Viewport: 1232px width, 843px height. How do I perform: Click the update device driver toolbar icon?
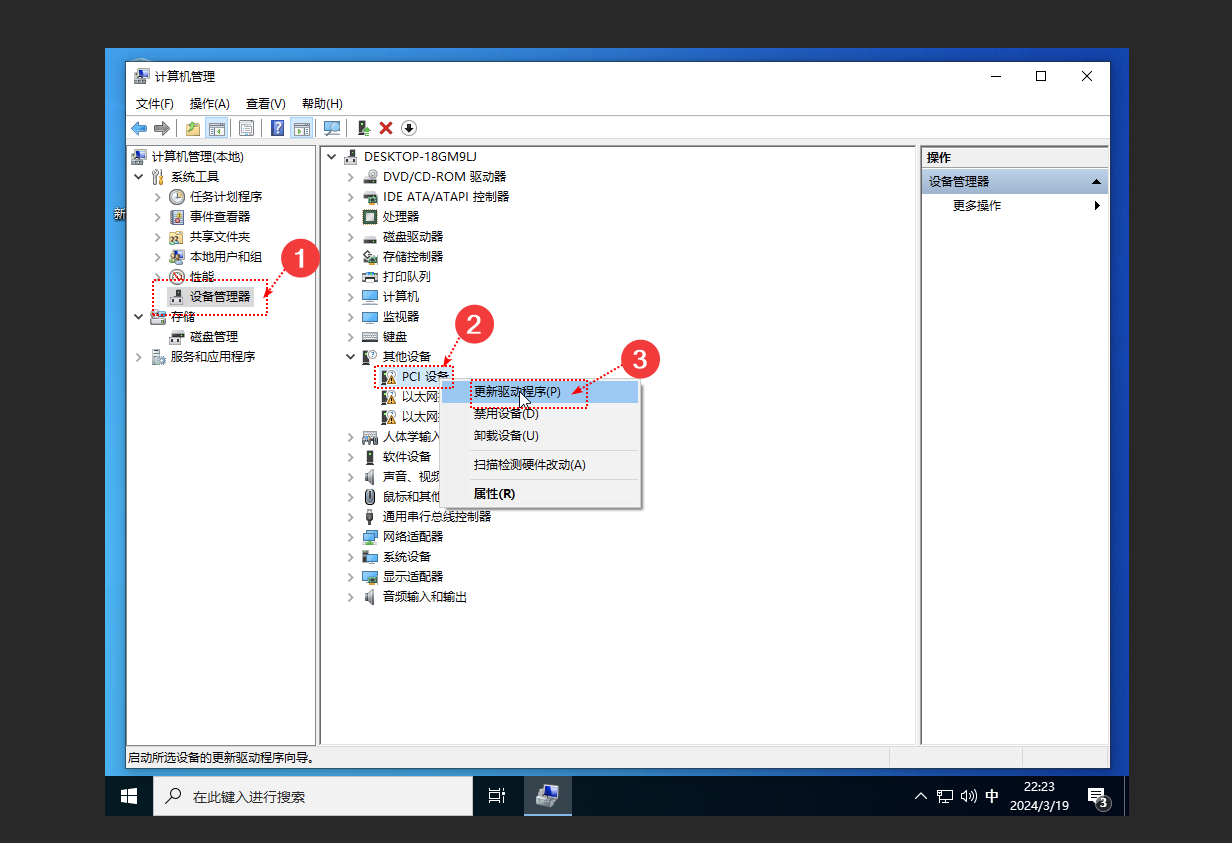click(x=364, y=128)
